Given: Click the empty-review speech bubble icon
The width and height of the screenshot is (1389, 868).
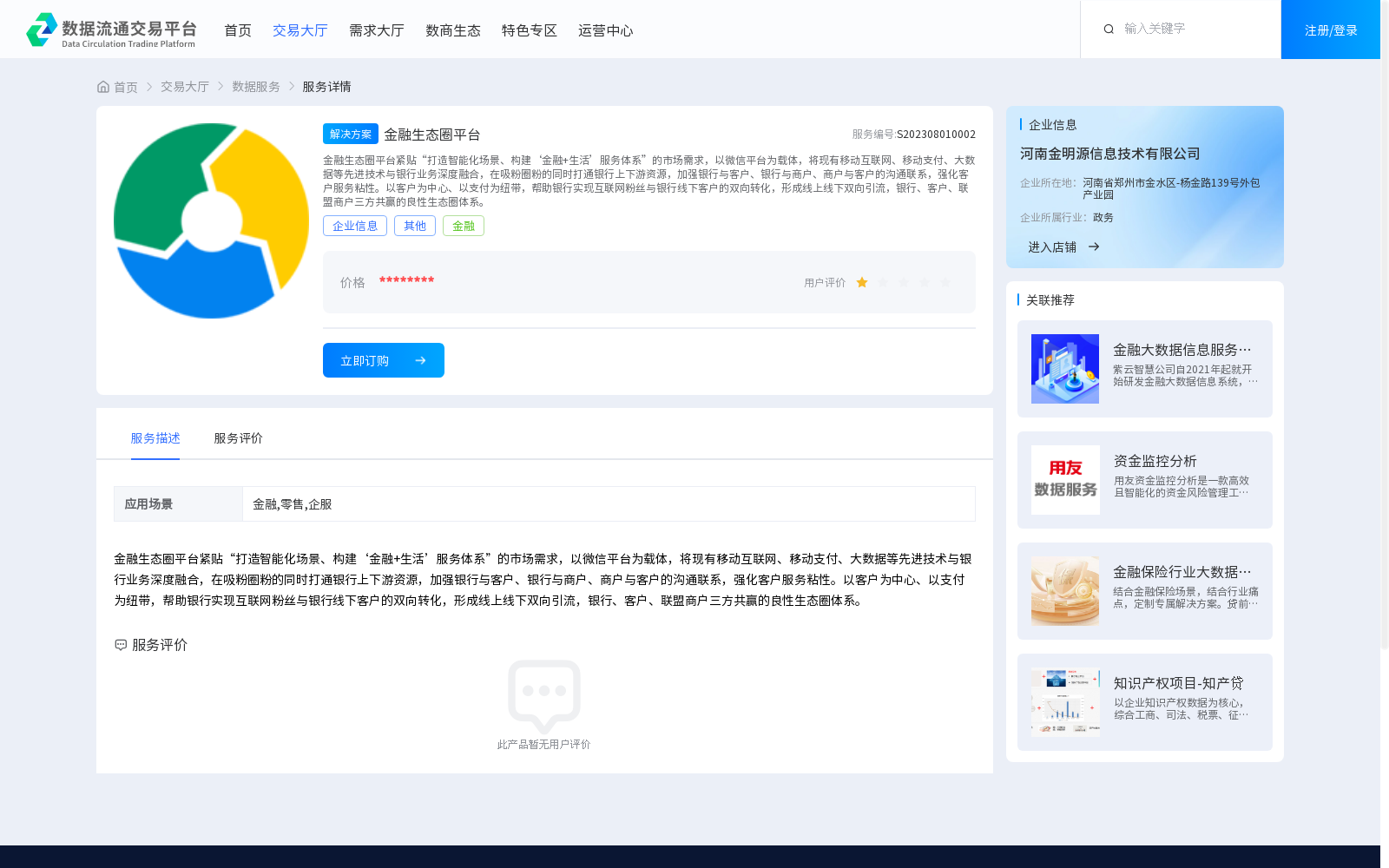Looking at the screenshot, I should (x=544, y=695).
